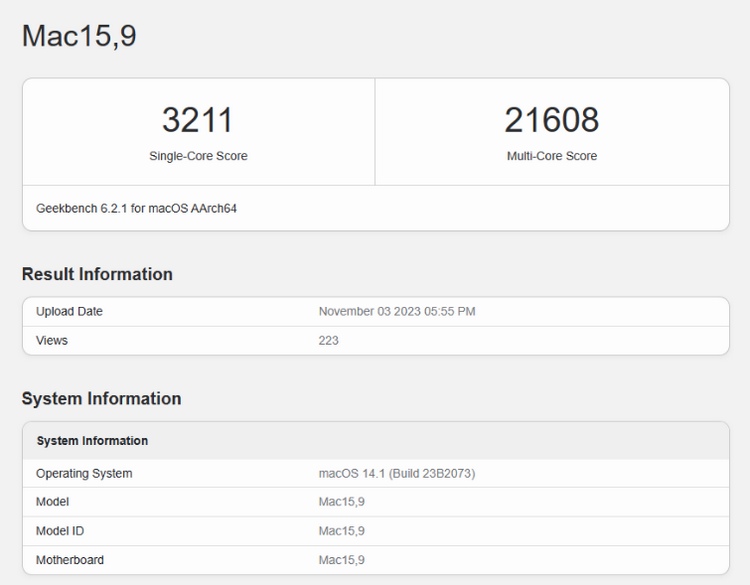Screen dimensions: 750x585
Task: Click the Single-Core Score label
Action: click(198, 156)
